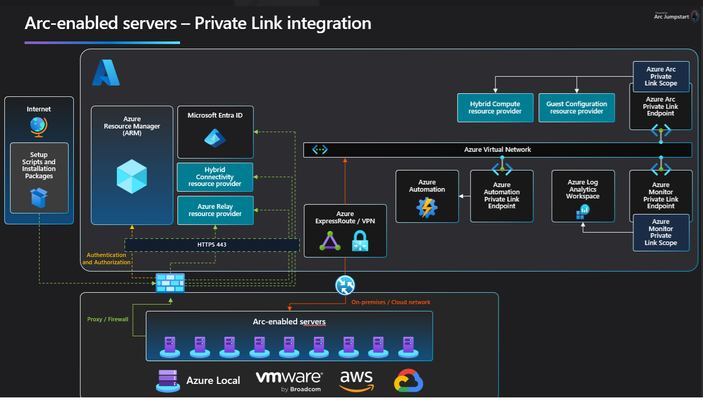Click the Arc-enabled servers heading
This screenshot has width=703, height=400.
[x=289, y=322]
